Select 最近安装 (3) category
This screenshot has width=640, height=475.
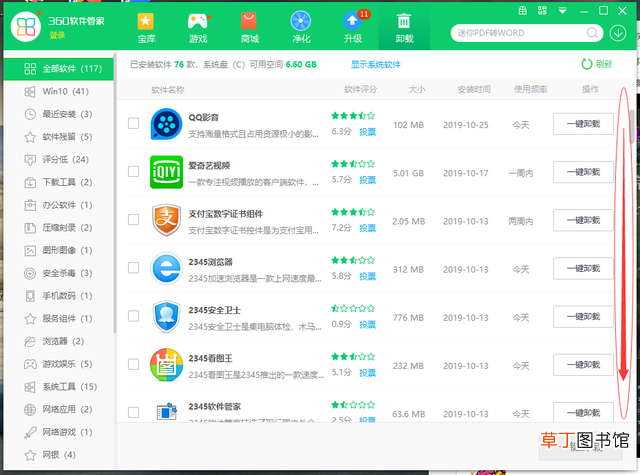point(58,114)
